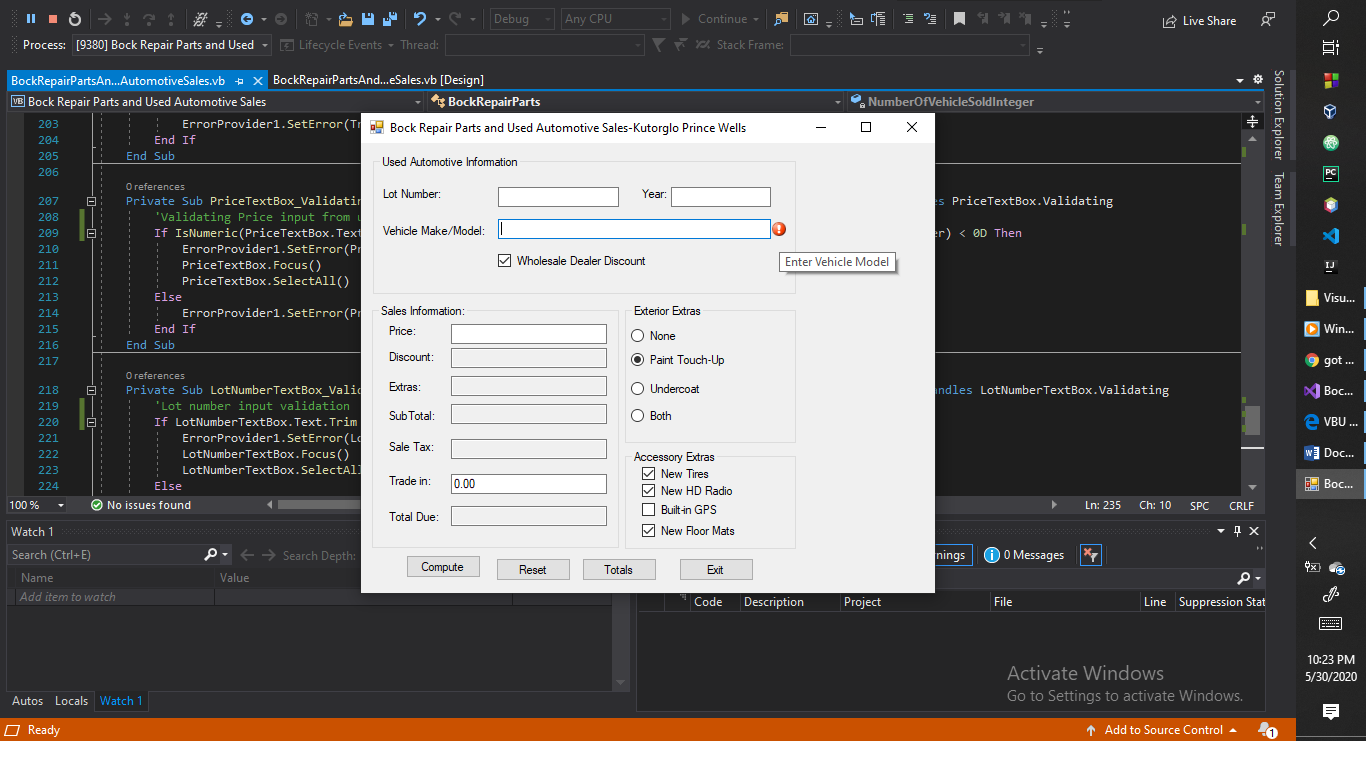
Task: Open the feedback icon beside Live Share
Action: click(x=1268, y=20)
